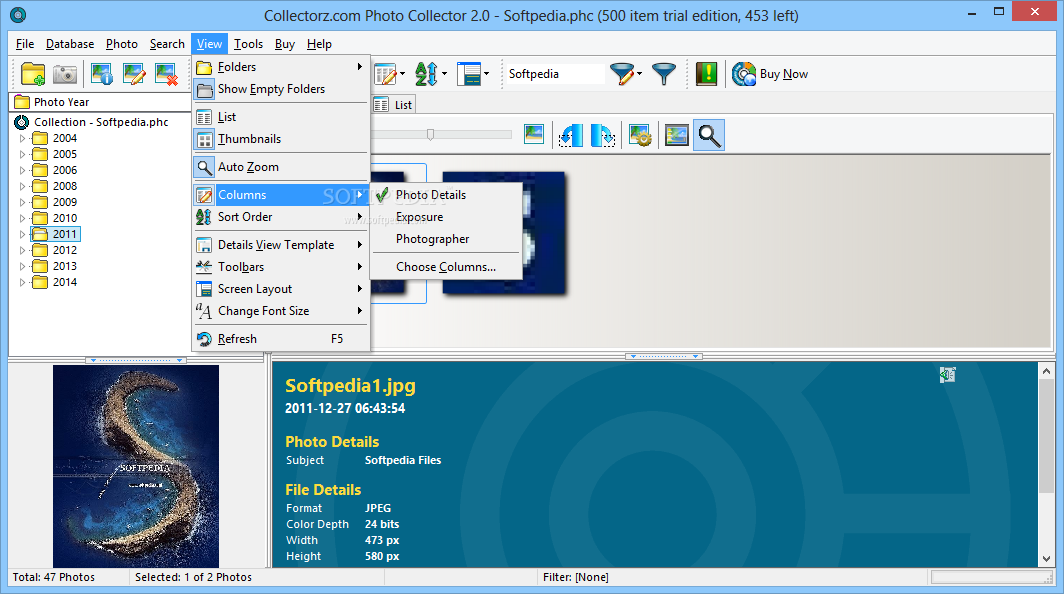
Task: Select the 2013 folder
Action: [x=64, y=266]
